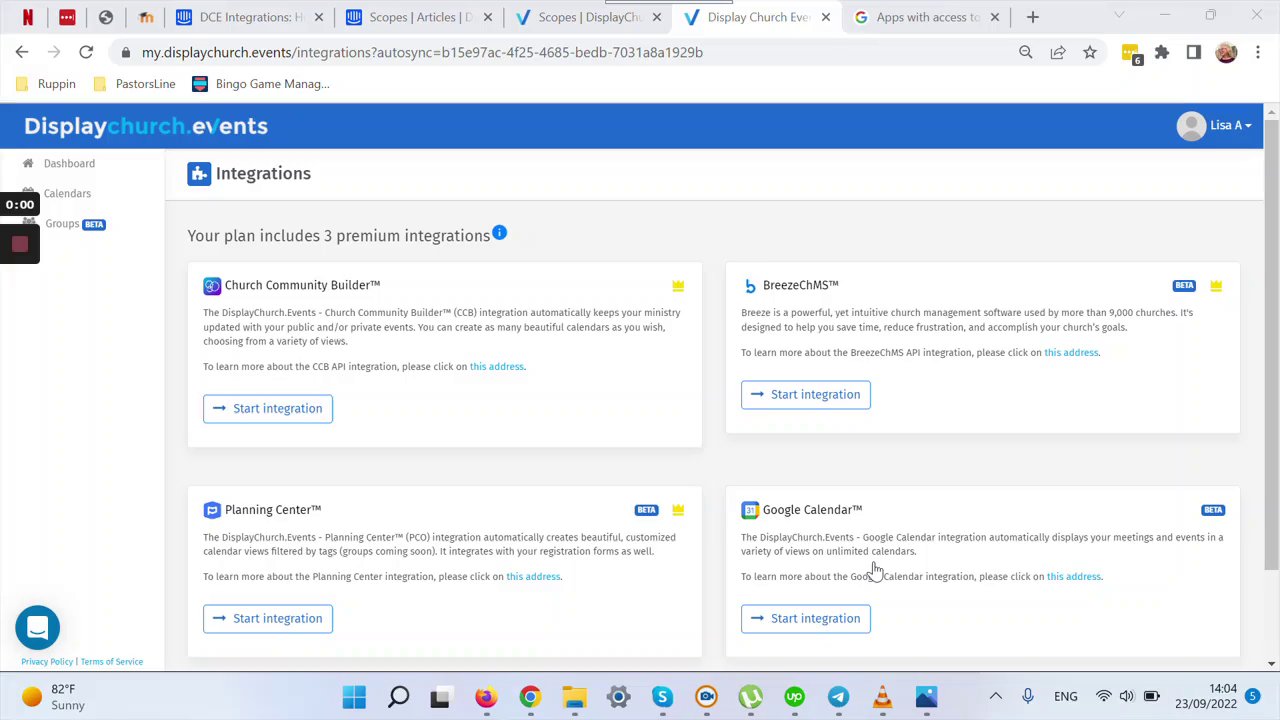Click the BETA badge on BreezeChMS card
The width and height of the screenshot is (1280, 720).
(x=1184, y=286)
